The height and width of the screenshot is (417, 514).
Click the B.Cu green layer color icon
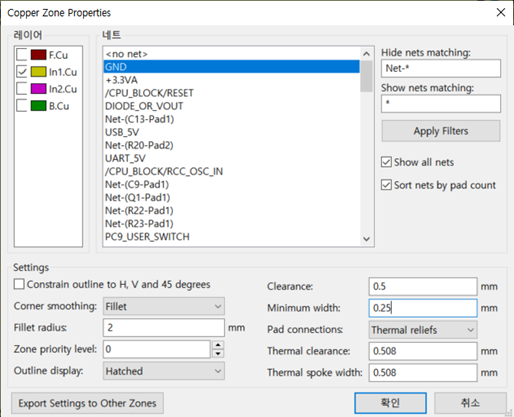point(38,106)
